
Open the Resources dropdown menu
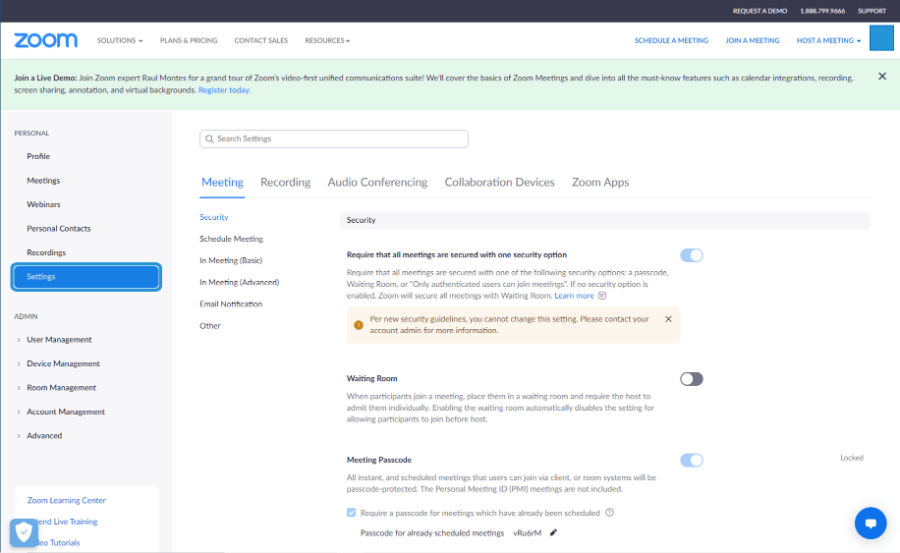[327, 40]
